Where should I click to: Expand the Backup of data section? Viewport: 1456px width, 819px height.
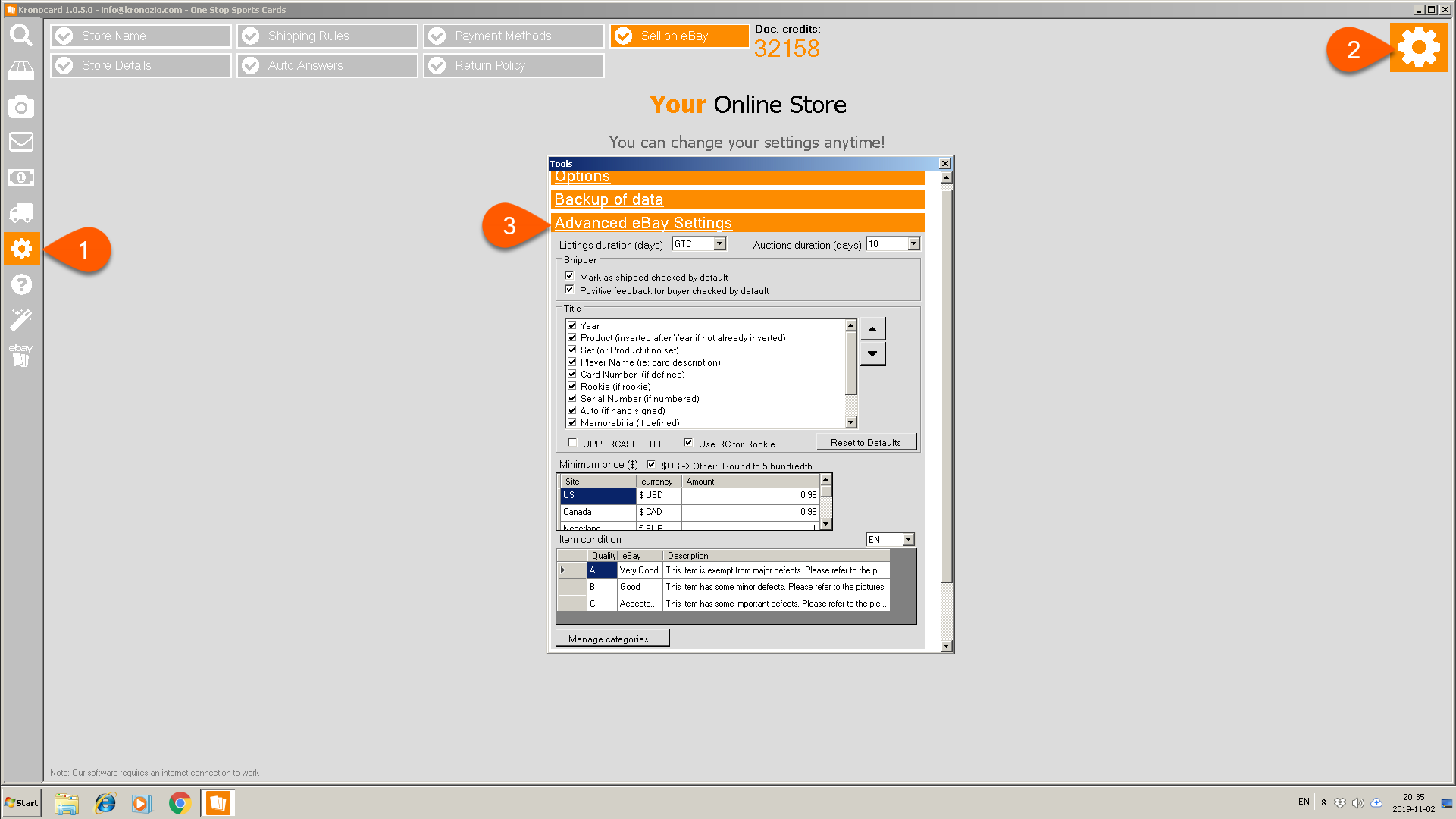coord(609,199)
